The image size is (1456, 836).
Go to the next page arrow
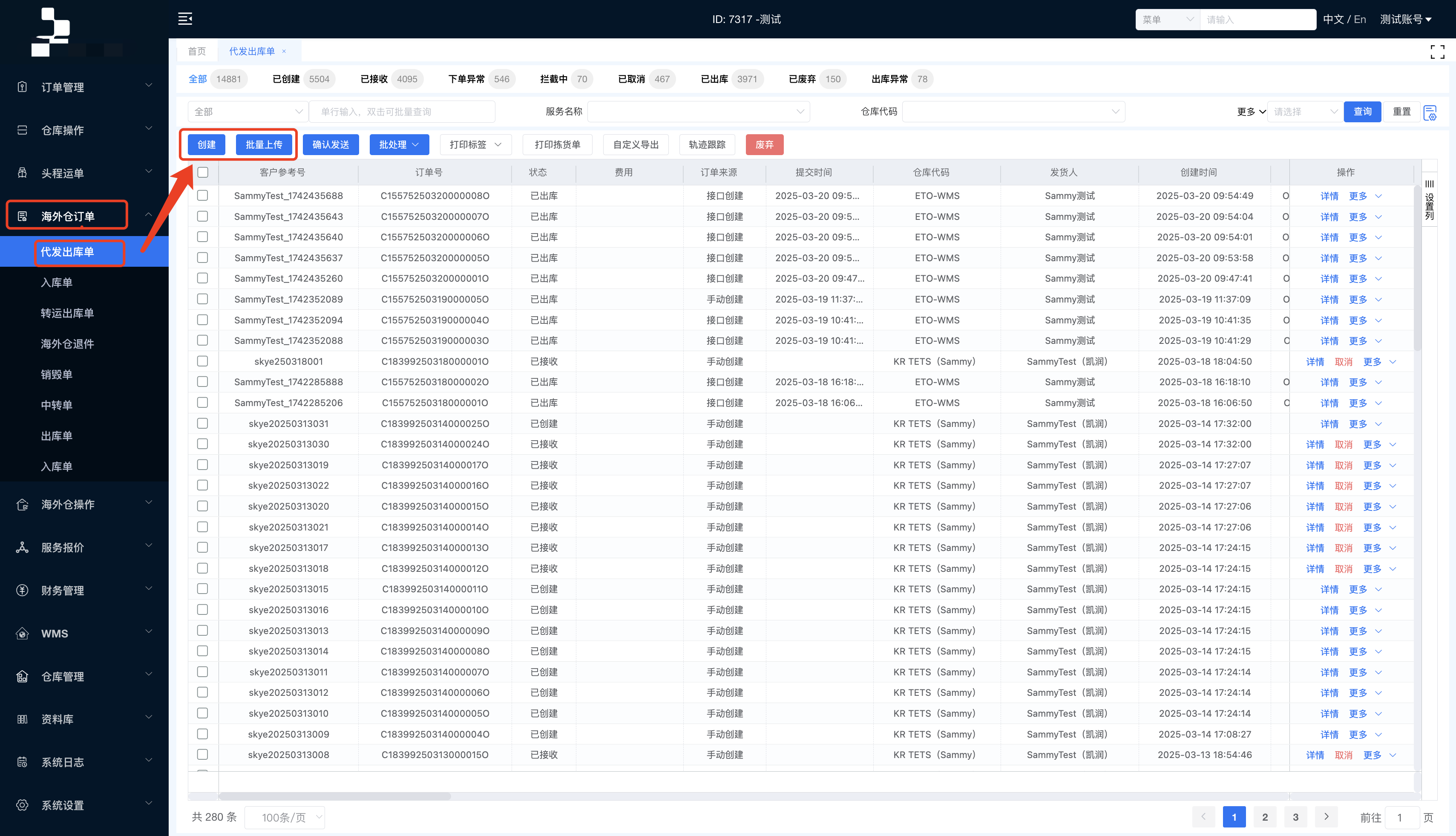[1326, 816]
